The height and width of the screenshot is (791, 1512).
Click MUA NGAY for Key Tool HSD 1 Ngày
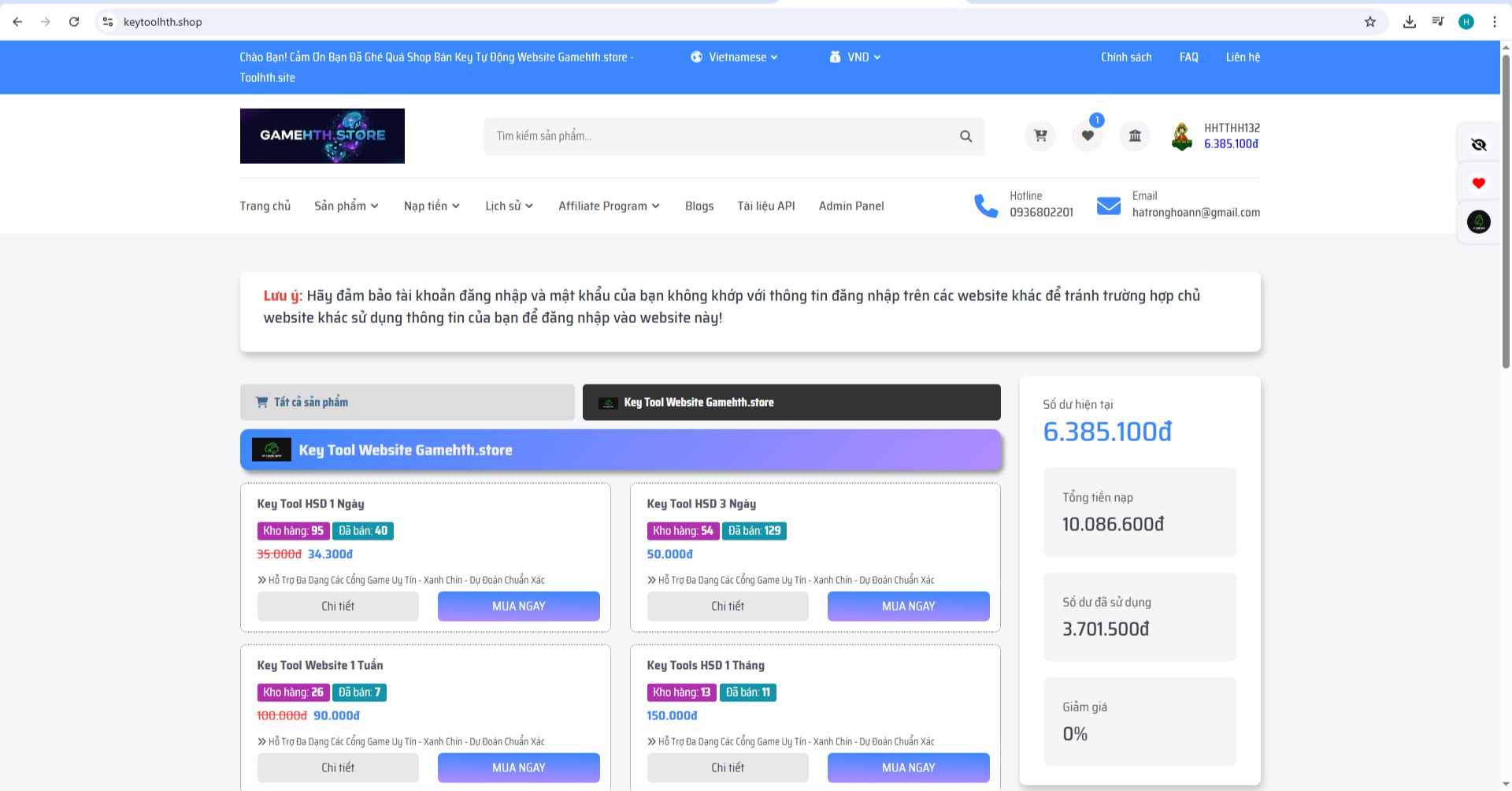(519, 606)
